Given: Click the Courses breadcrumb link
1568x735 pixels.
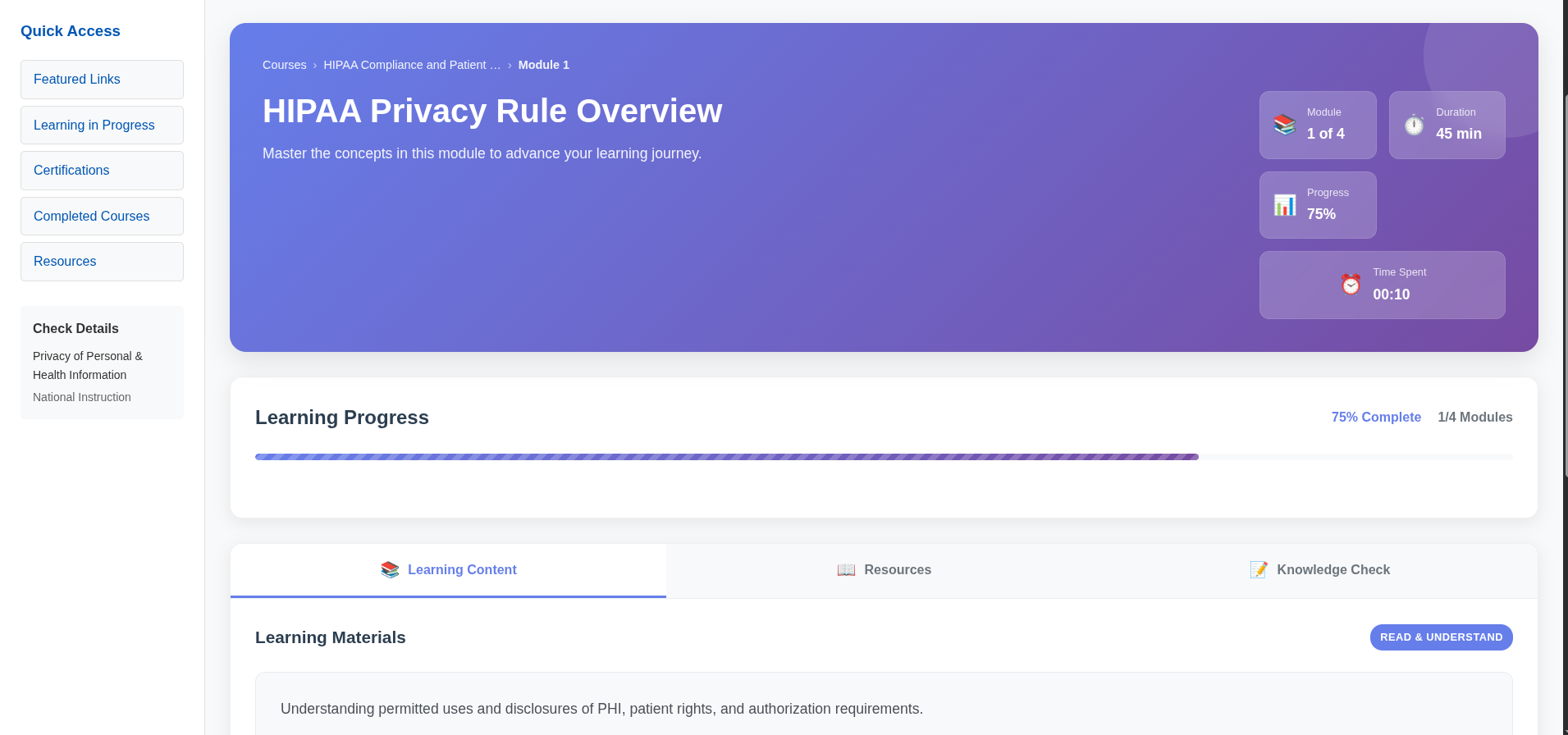Looking at the screenshot, I should (284, 65).
